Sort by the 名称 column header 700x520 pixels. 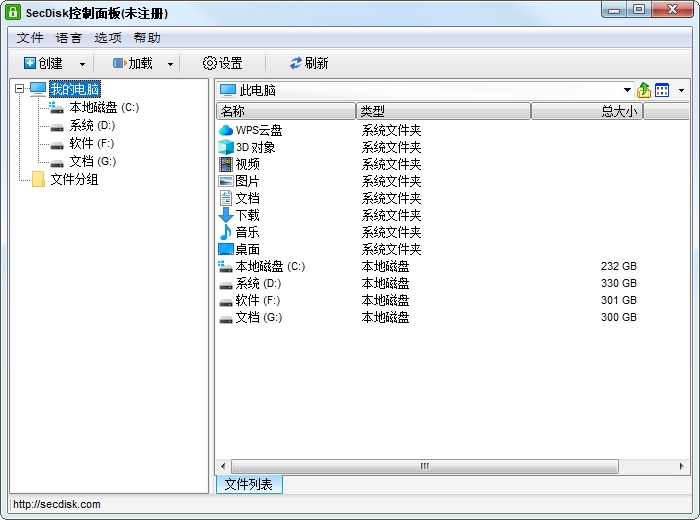click(x=286, y=111)
